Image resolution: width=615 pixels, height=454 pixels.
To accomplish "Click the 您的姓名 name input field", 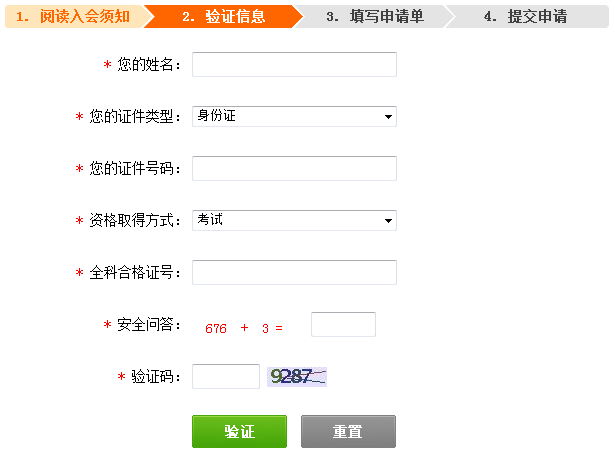I will [x=294, y=64].
